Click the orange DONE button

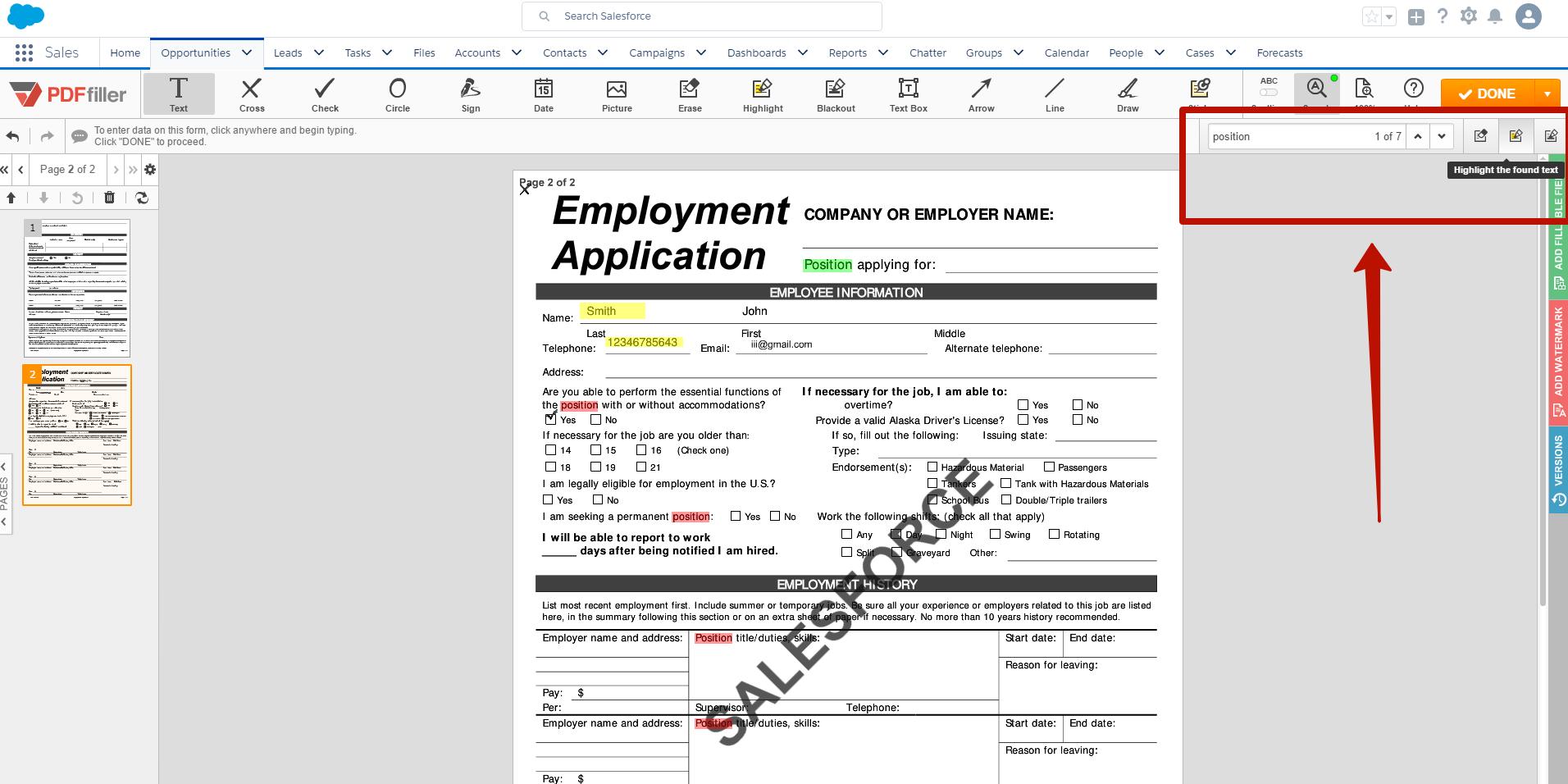1488,93
